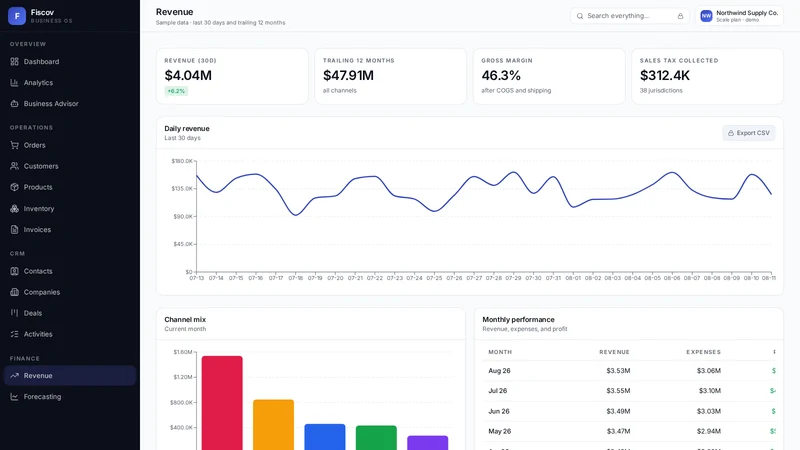This screenshot has width=800, height=450.
Task: Click the Invoices document icon
Action: 14,230
